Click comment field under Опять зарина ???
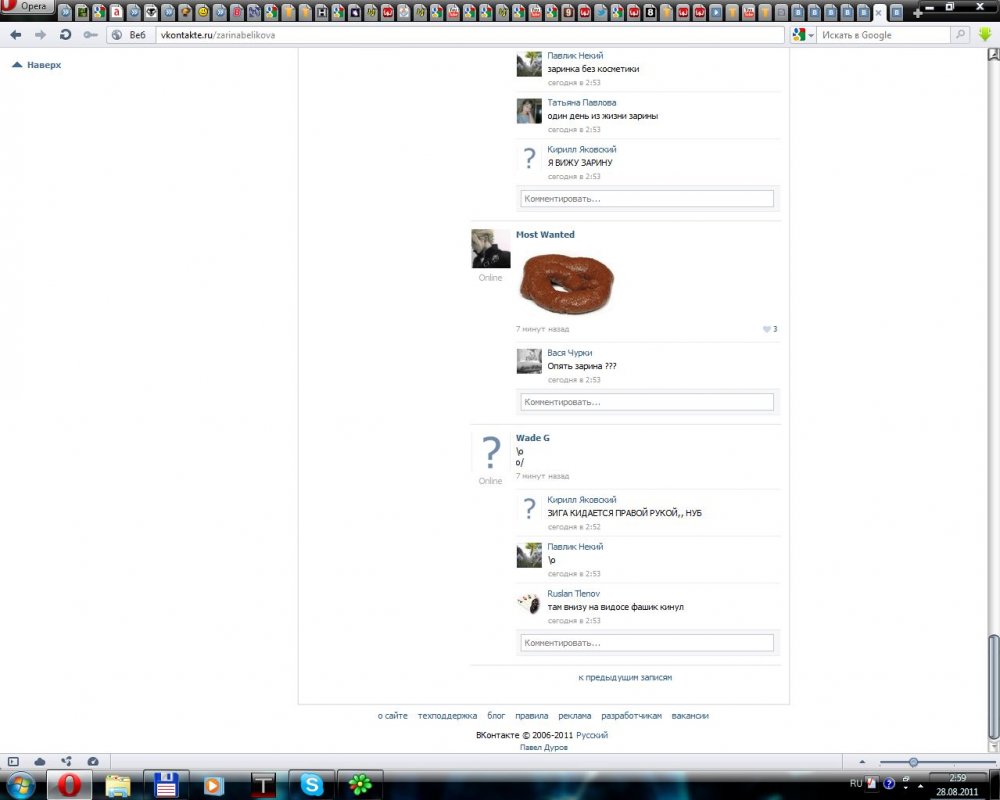 click(x=647, y=402)
